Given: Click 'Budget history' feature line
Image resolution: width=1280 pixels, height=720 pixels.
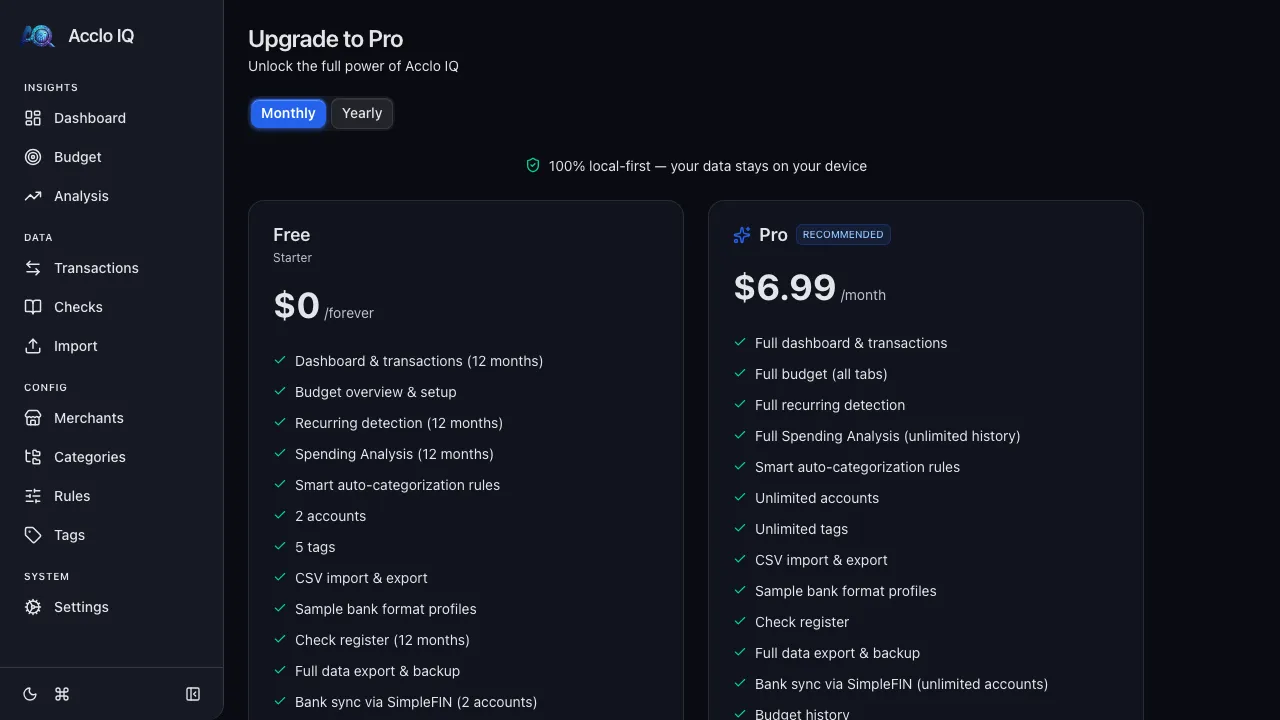Looking at the screenshot, I should pos(802,714).
